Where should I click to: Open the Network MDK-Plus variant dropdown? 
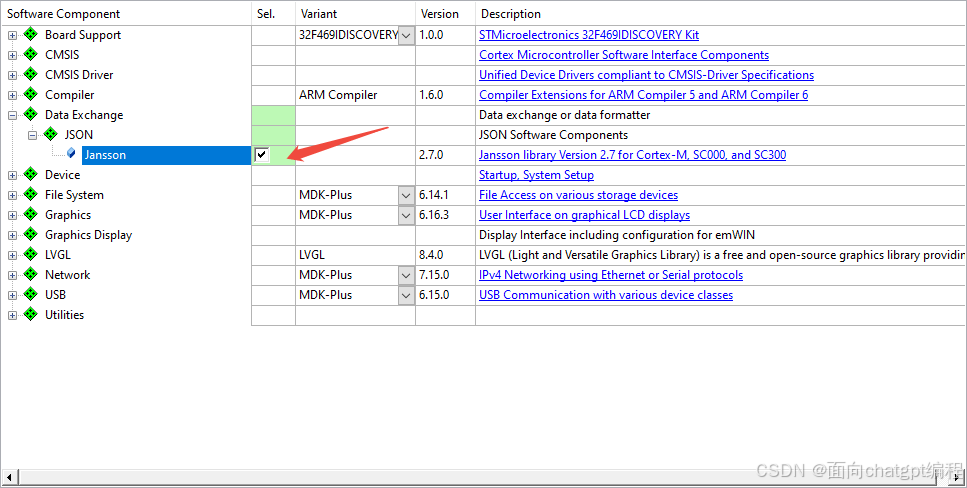pos(406,275)
